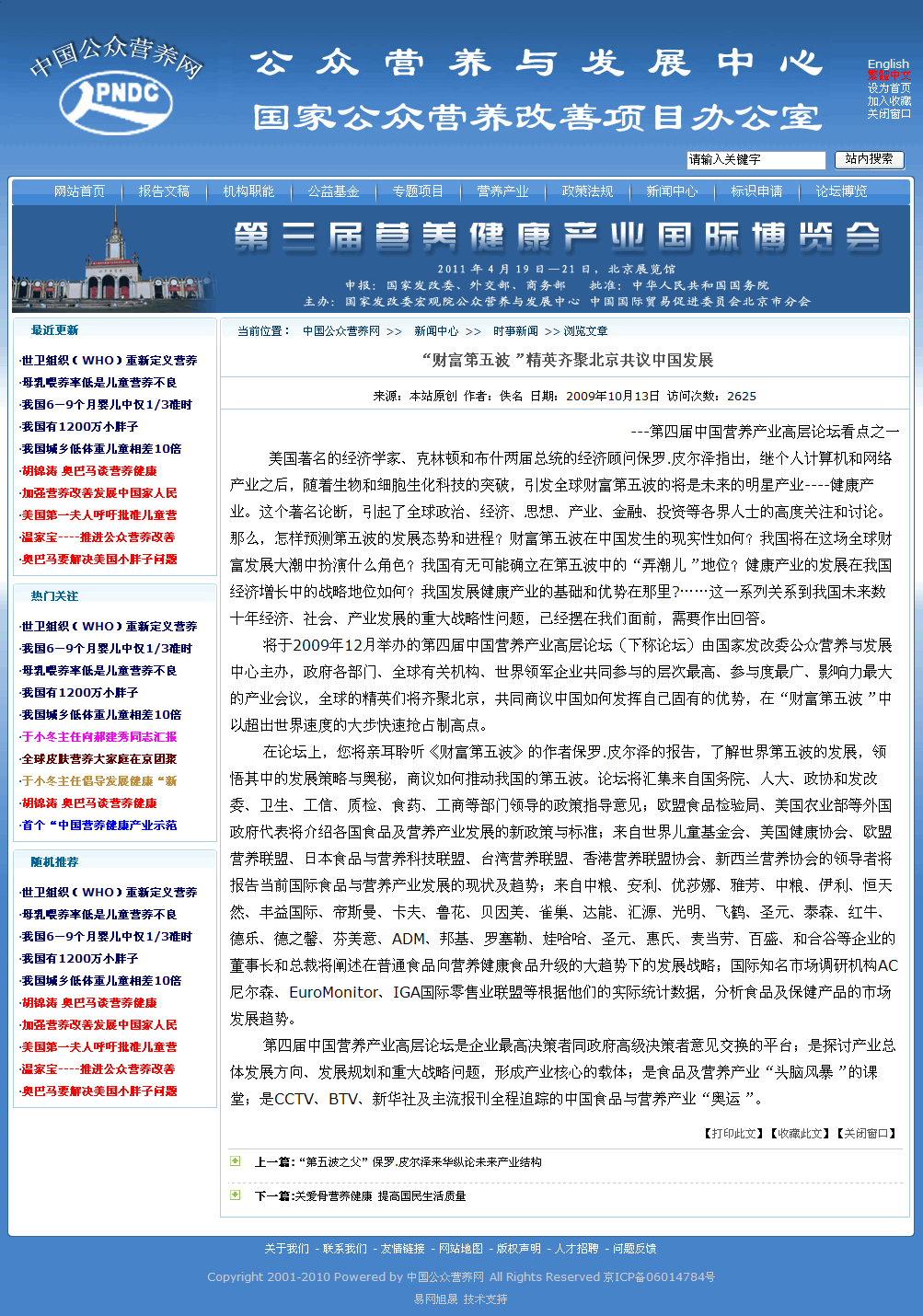Click 友情链接 in the footer
Screen dimensions: 923x1316
[x=402, y=1249]
